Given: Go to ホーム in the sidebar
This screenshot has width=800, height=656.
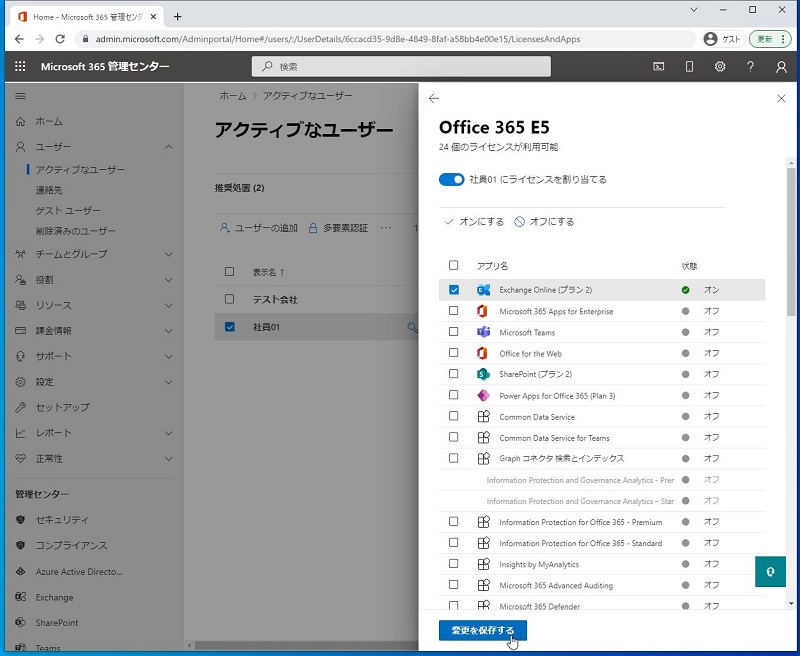Looking at the screenshot, I should 49,121.
